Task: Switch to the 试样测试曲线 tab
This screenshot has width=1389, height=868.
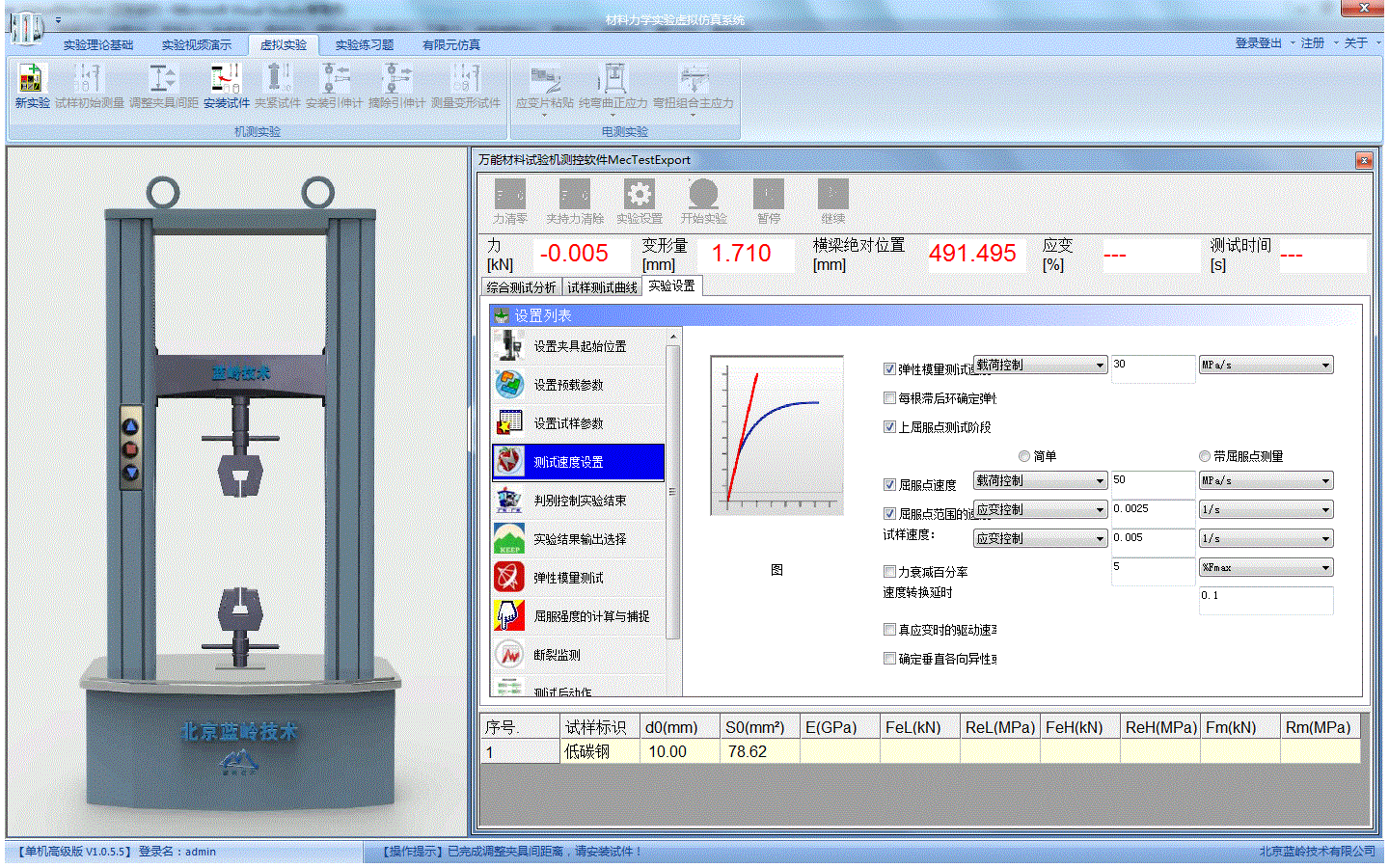Action: click(602, 287)
